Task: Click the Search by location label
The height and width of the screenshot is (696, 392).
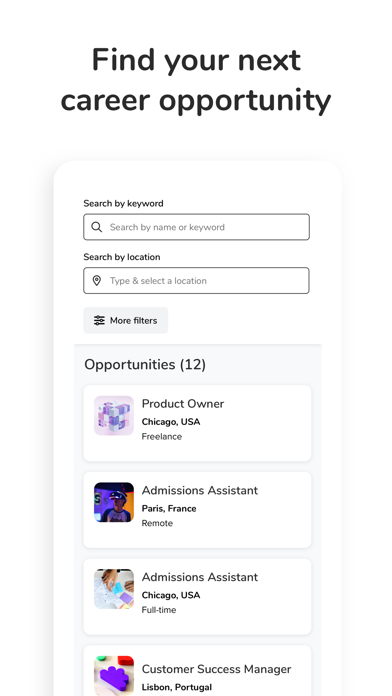Action: [122, 257]
